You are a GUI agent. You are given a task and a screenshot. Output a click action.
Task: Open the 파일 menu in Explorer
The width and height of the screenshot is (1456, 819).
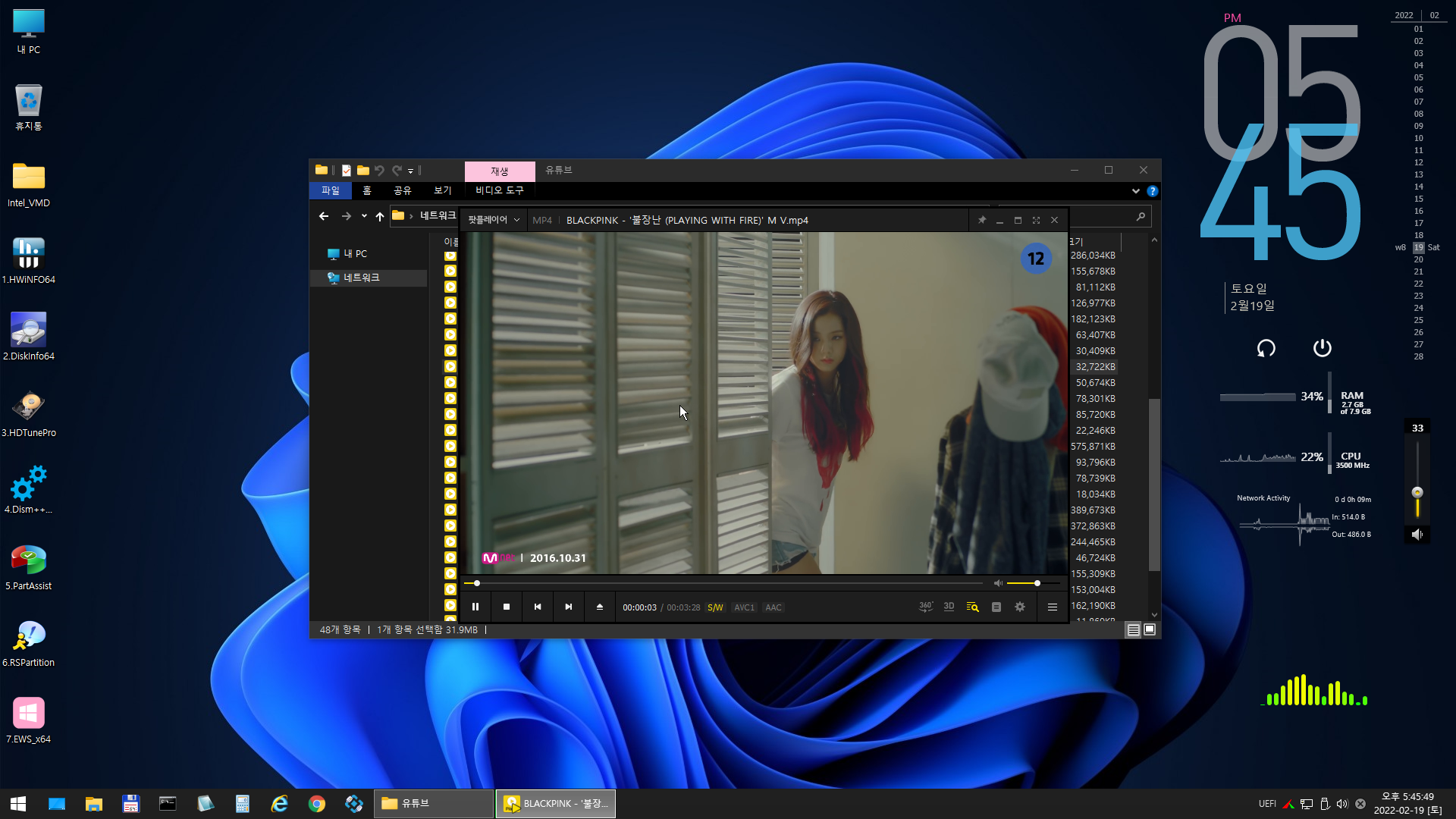[x=331, y=190]
